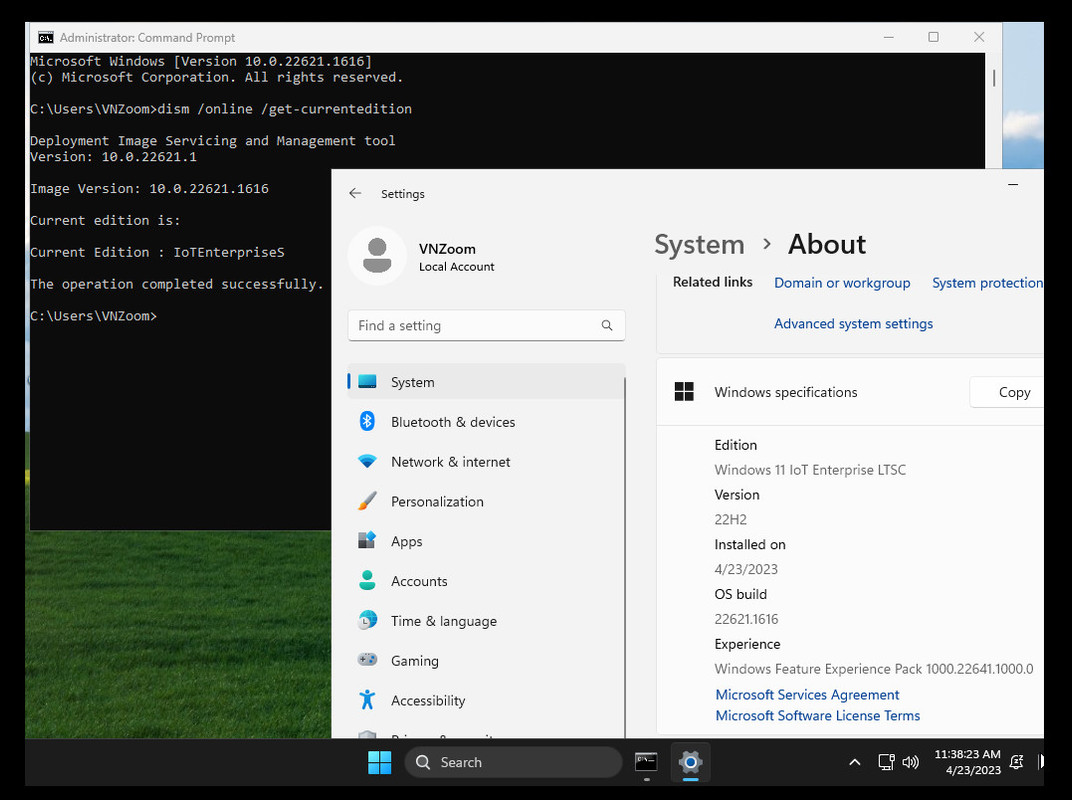Click the globe clock icon beside Time & language
This screenshot has height=800, width=1072.
tap(367, 620)
